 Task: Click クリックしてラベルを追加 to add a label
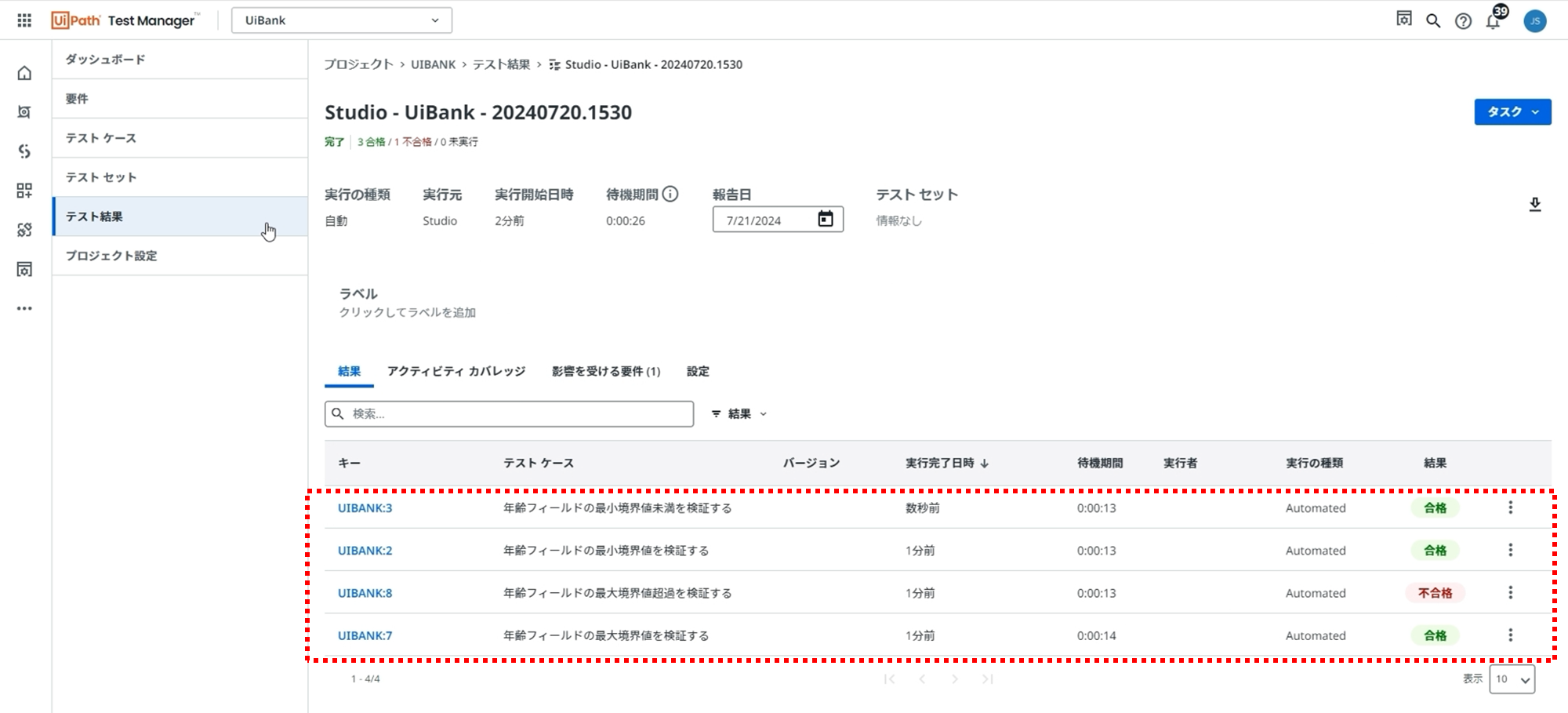(407, 312)
